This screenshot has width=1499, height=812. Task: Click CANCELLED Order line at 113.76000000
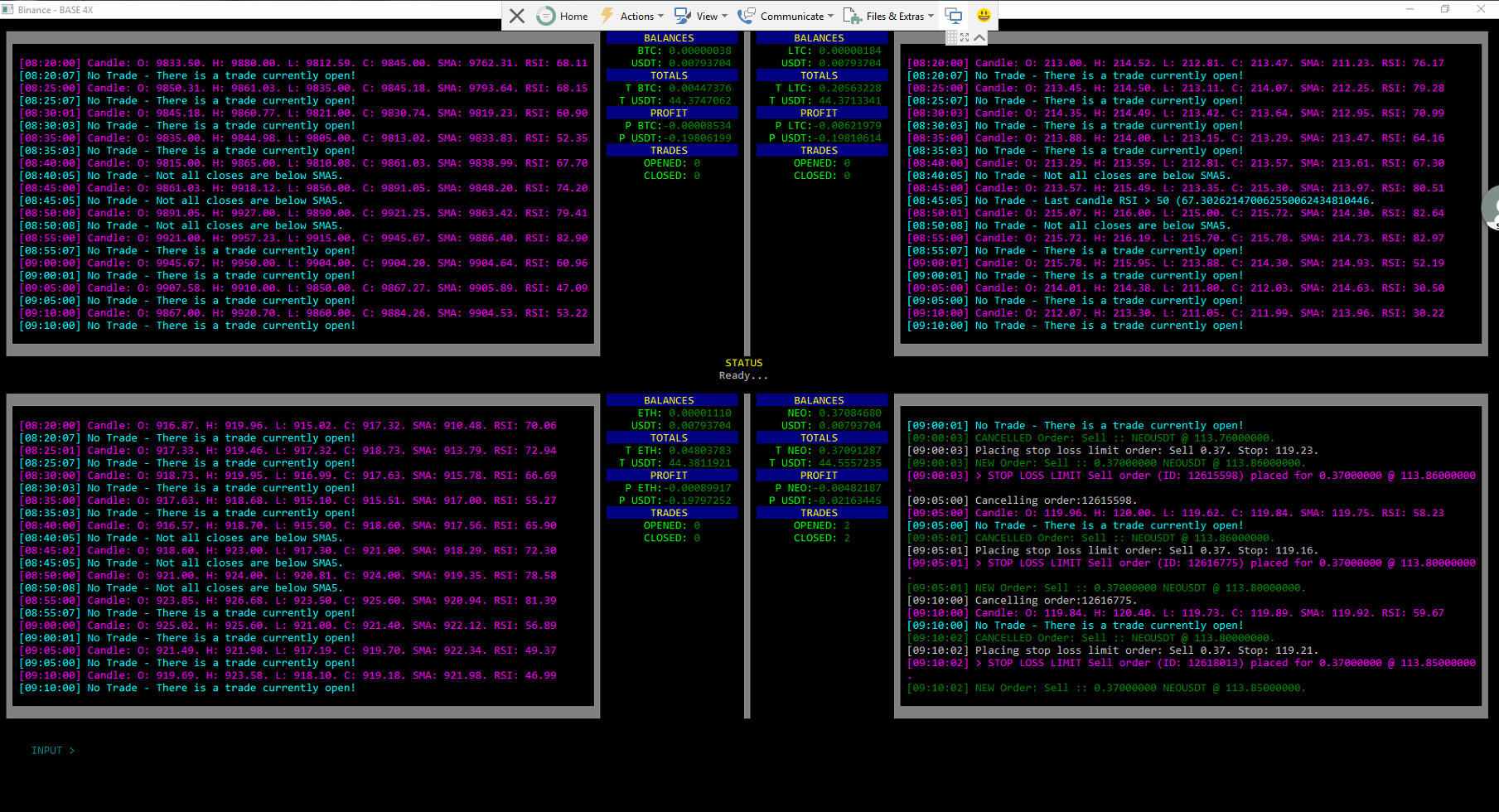[x=1090, y=438]
